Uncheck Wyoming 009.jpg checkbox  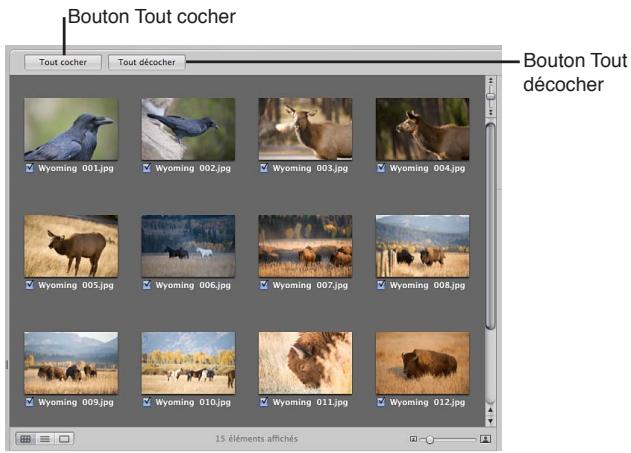pyautogui.click(x=30, y=402)
